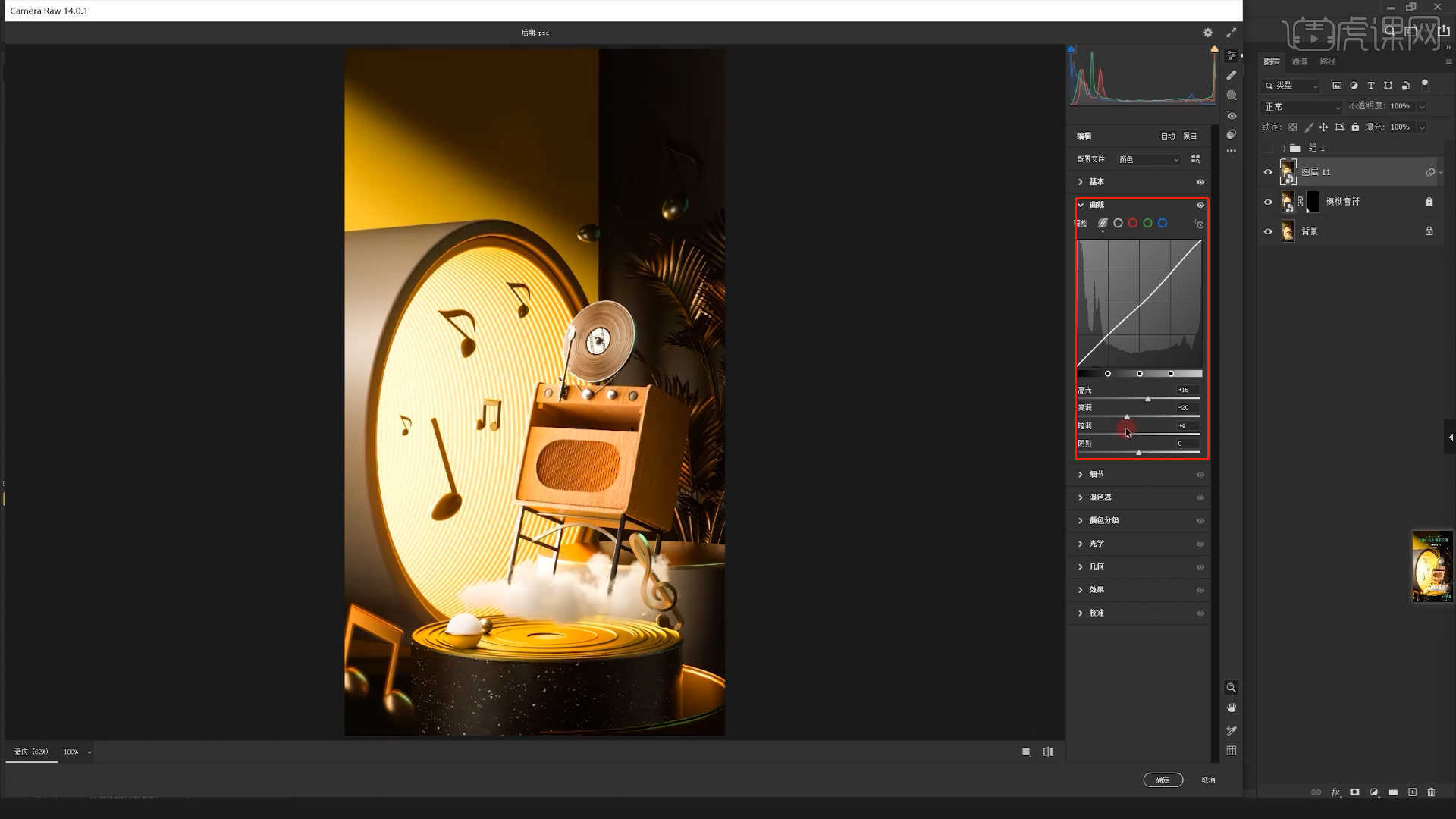Toggle the grid overlay icon
The height and width of the screenshot is (819, 1456).
[1232, 751]
